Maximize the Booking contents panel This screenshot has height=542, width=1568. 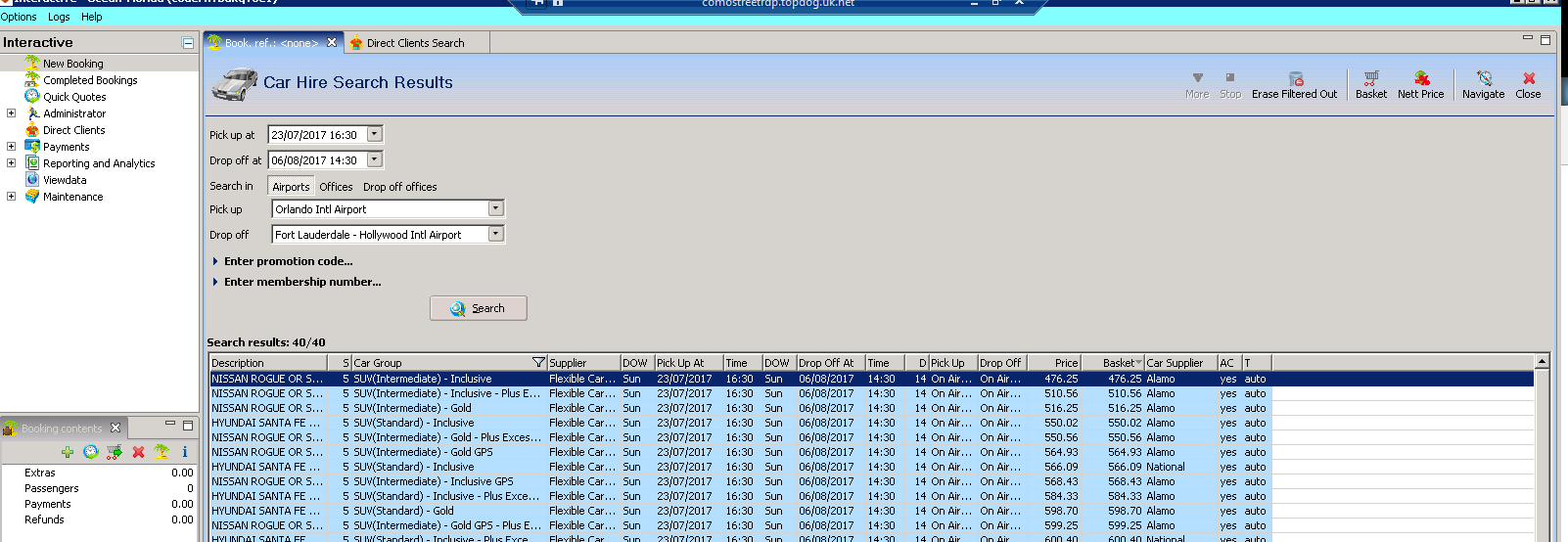188,426
